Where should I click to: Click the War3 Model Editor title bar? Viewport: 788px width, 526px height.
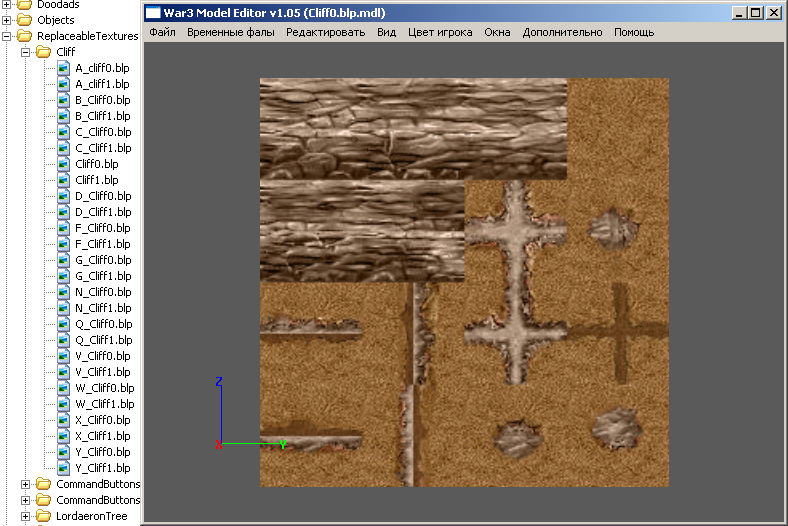(x=464, y=13)
